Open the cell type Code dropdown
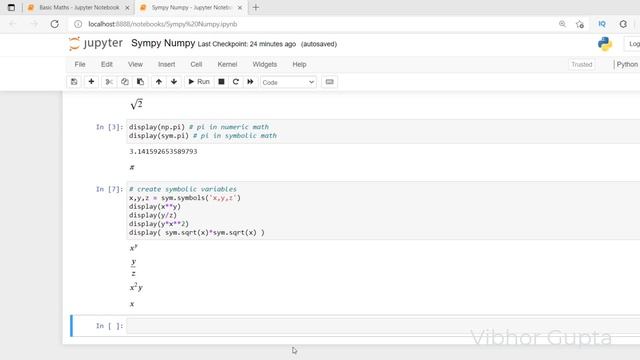640x360 pixels. tap(288, 82)
